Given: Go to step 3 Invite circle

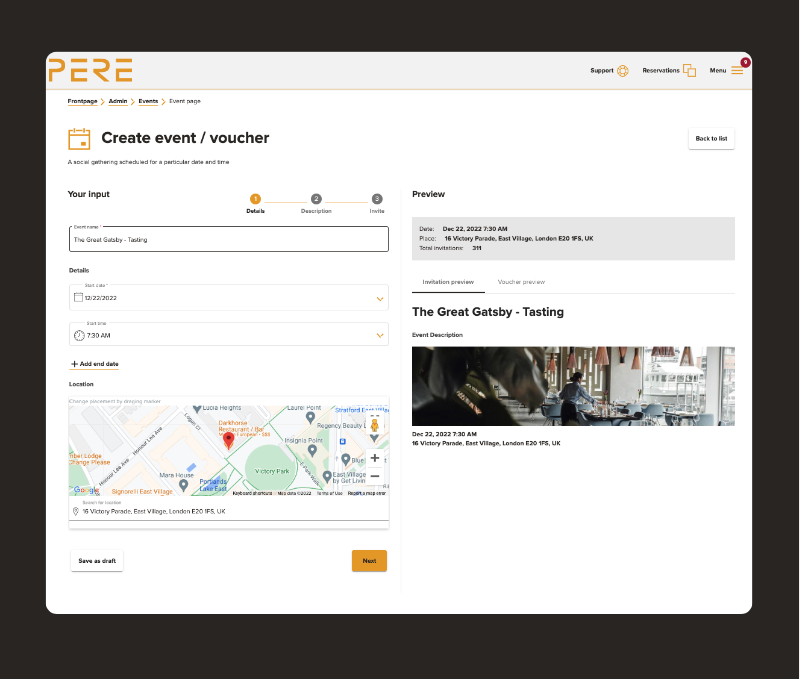Looking at the screenshot, I should (x=377, y=199).
